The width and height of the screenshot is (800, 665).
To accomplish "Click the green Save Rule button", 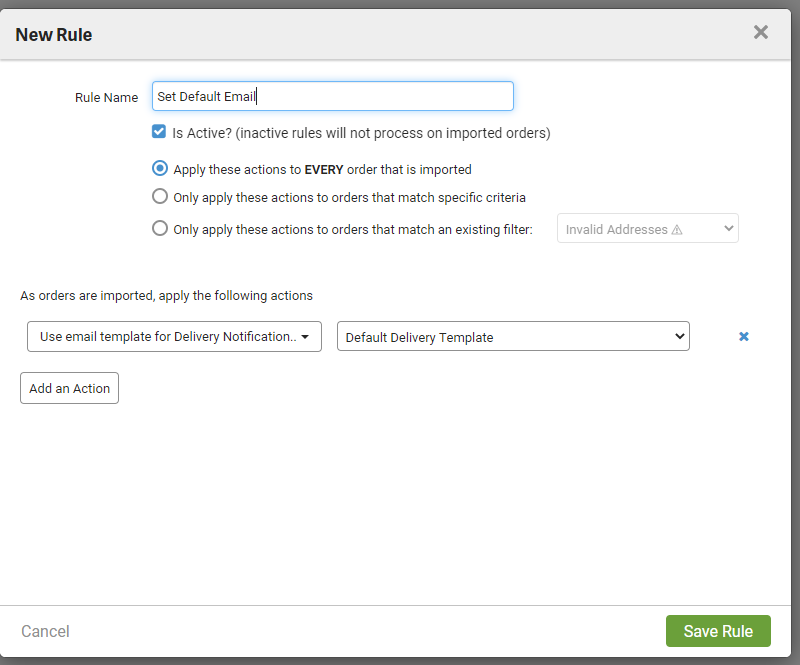I will point(717,631).
